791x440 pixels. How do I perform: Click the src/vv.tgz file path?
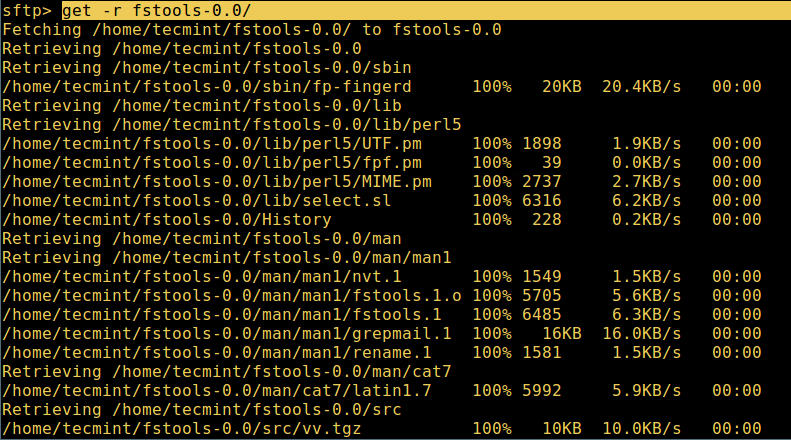182,429
